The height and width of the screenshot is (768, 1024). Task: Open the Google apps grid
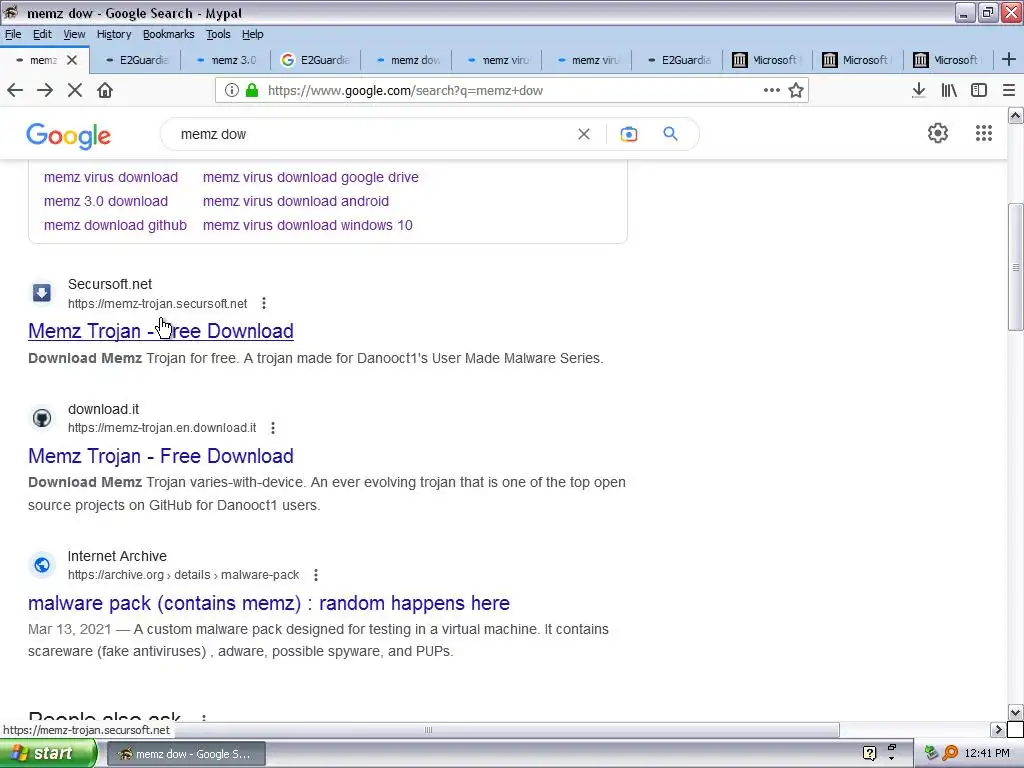tap(984, 133)
